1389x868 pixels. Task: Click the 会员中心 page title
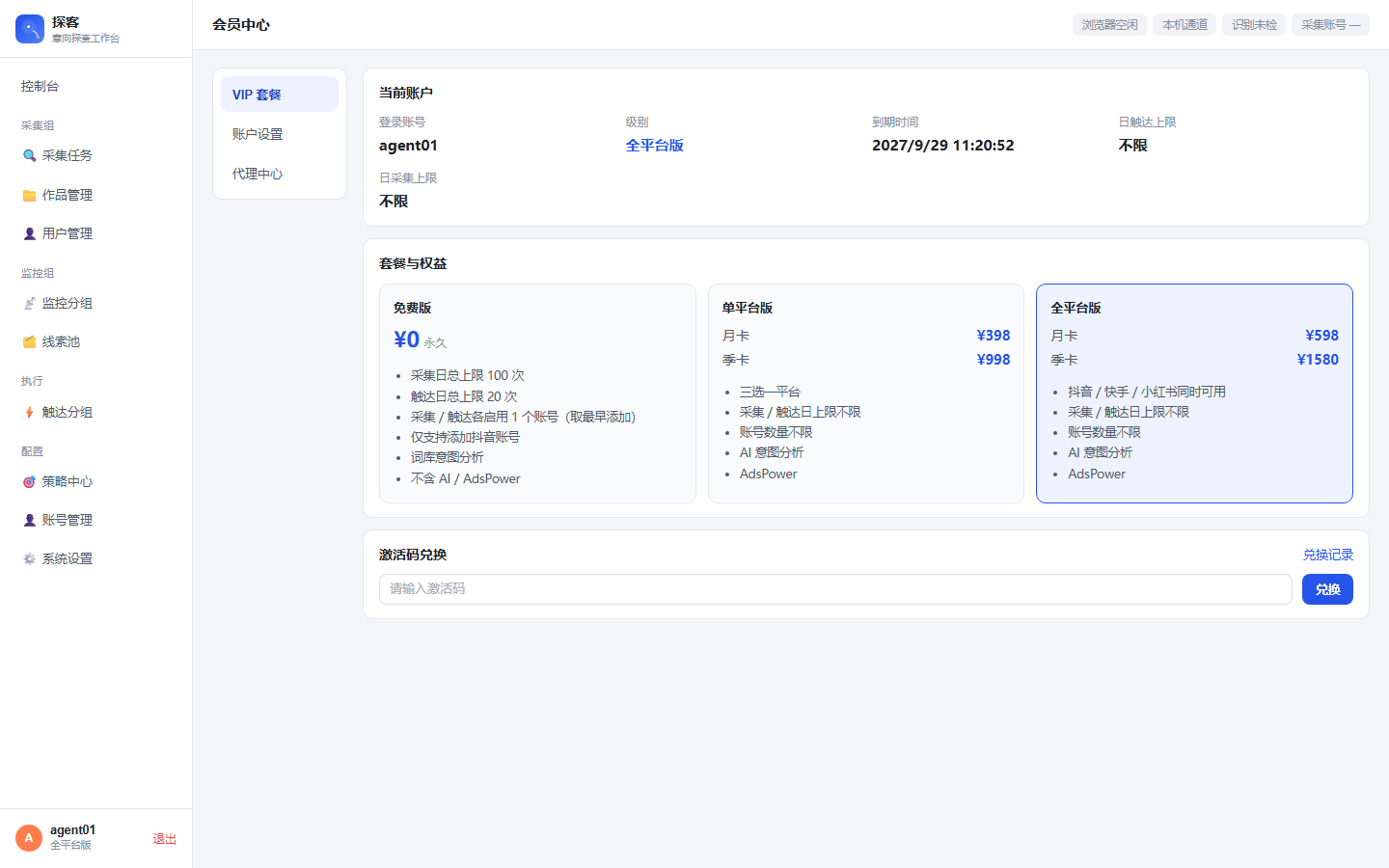[x=241, y=25]
